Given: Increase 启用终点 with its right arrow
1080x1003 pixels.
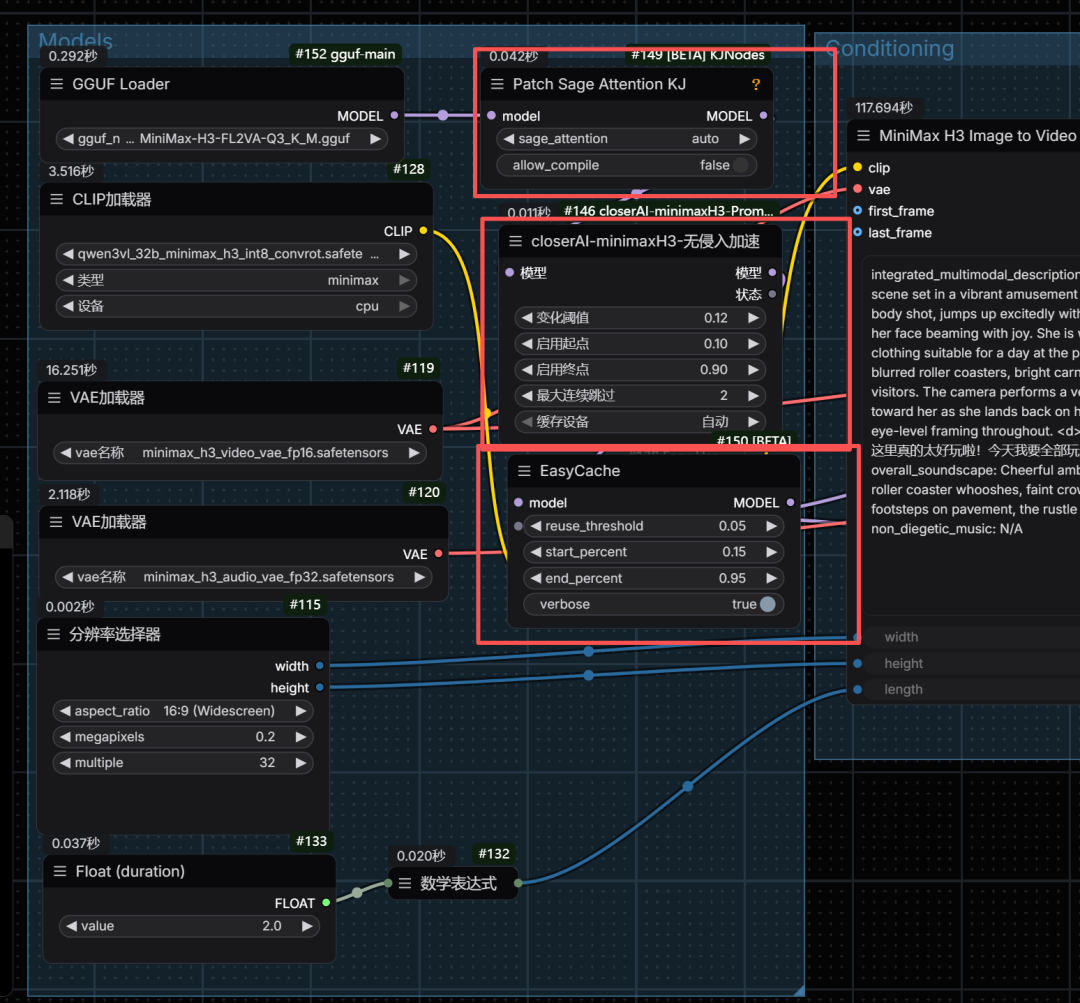Looking at the screenshot, I should 754,369.
